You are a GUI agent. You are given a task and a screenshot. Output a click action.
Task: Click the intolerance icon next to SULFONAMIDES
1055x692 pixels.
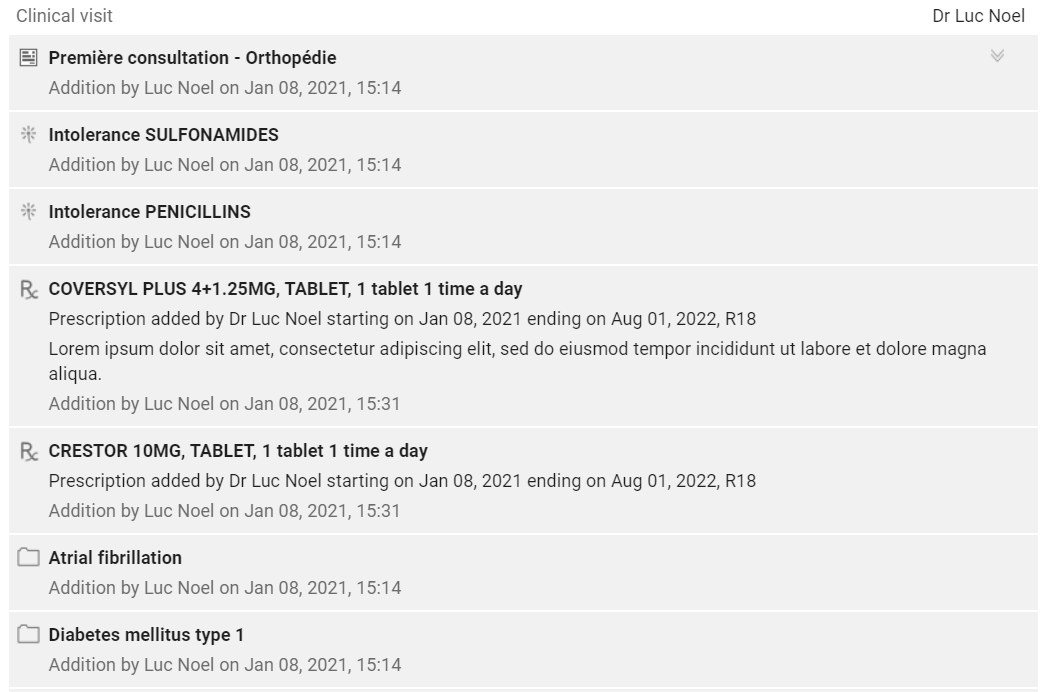(28, 135)
